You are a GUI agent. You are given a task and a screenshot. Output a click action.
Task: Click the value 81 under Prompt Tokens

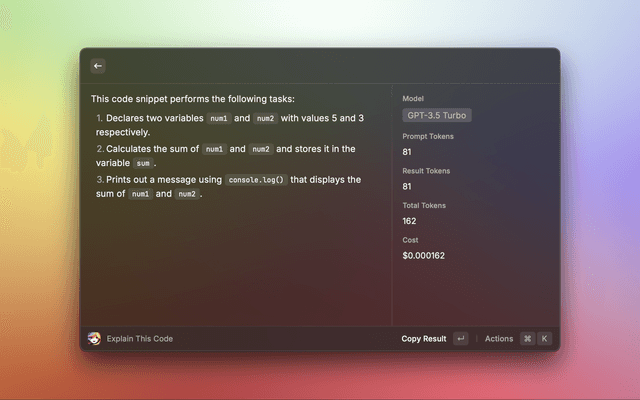(408, 151)
